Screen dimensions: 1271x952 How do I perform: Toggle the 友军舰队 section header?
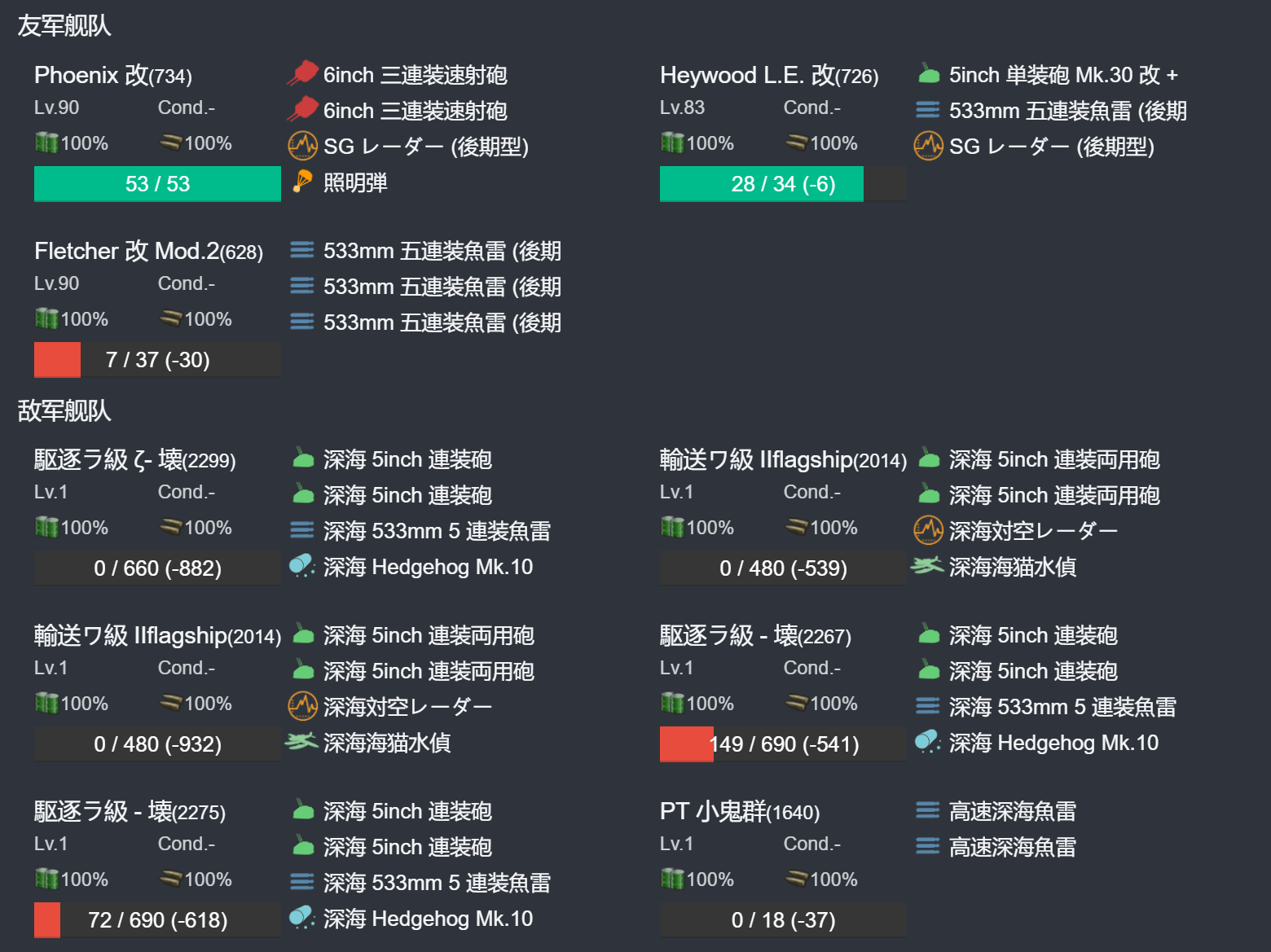pyautogui.click(x=65, y=25)
